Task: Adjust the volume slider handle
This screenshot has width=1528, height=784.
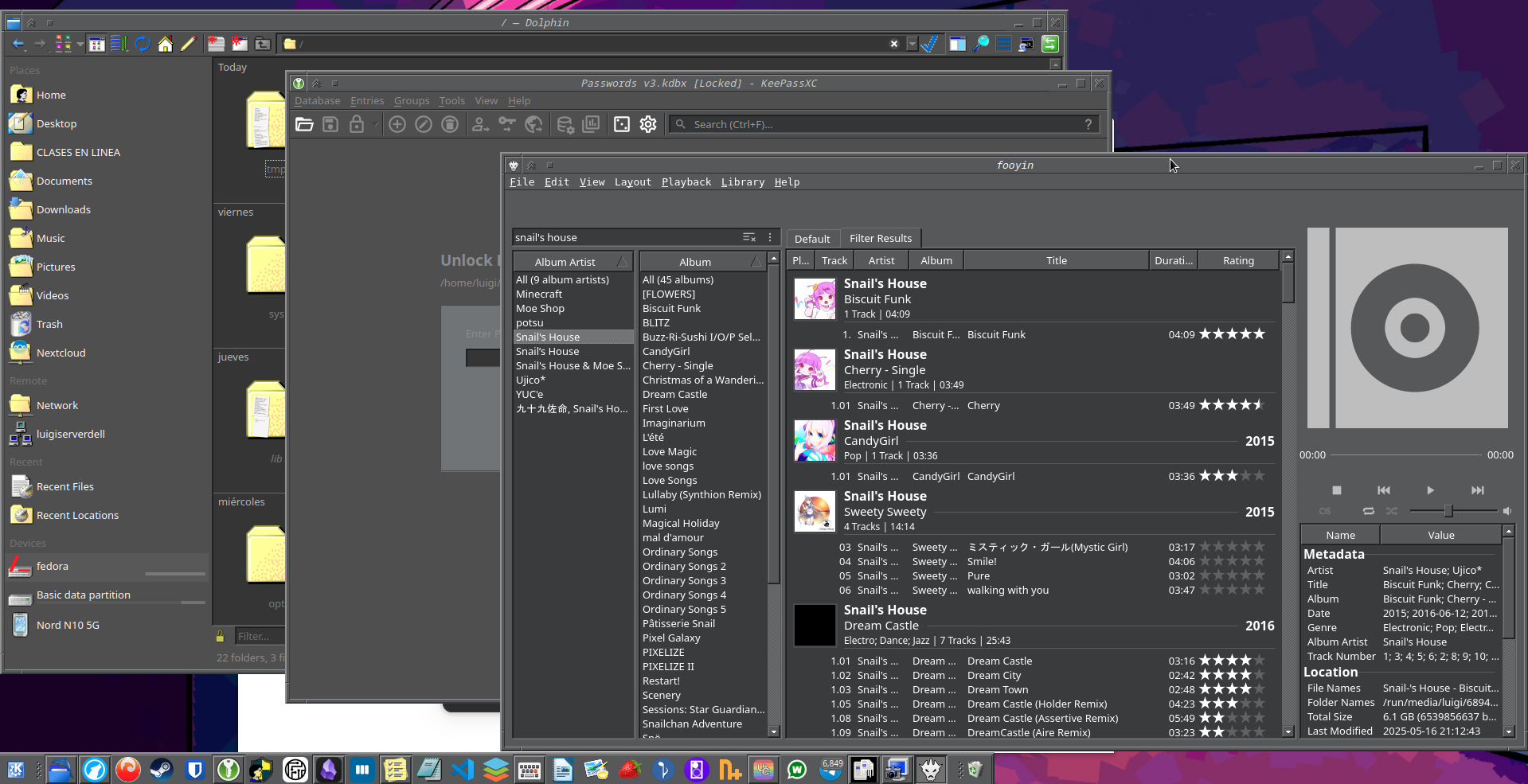Action: pos(1448,511)
